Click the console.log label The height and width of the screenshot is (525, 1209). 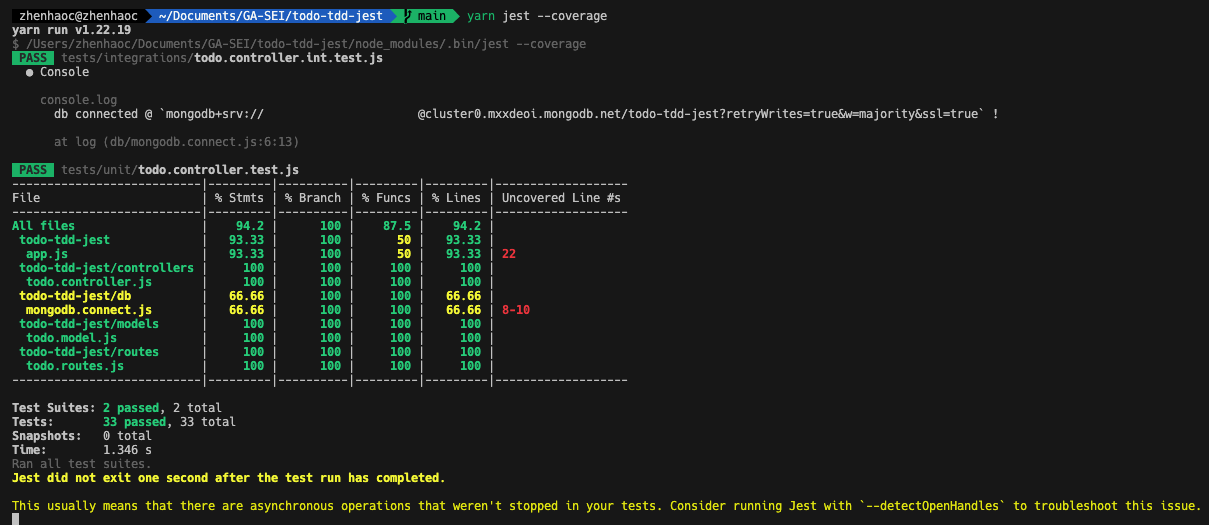point(79,100)
